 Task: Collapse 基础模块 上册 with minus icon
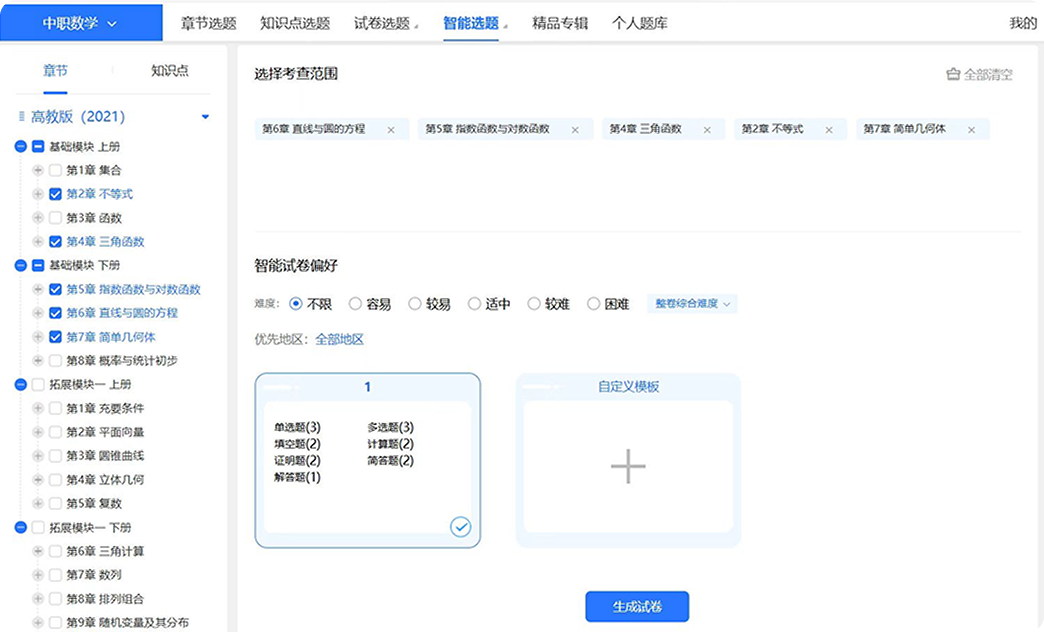[x=21, y=147]
